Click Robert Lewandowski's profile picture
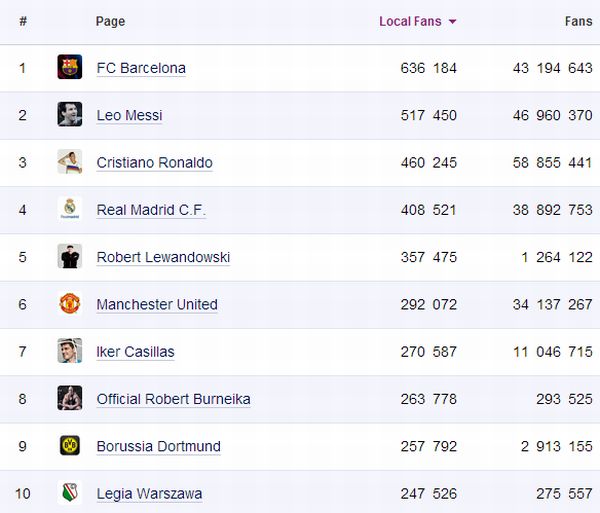 69,256
